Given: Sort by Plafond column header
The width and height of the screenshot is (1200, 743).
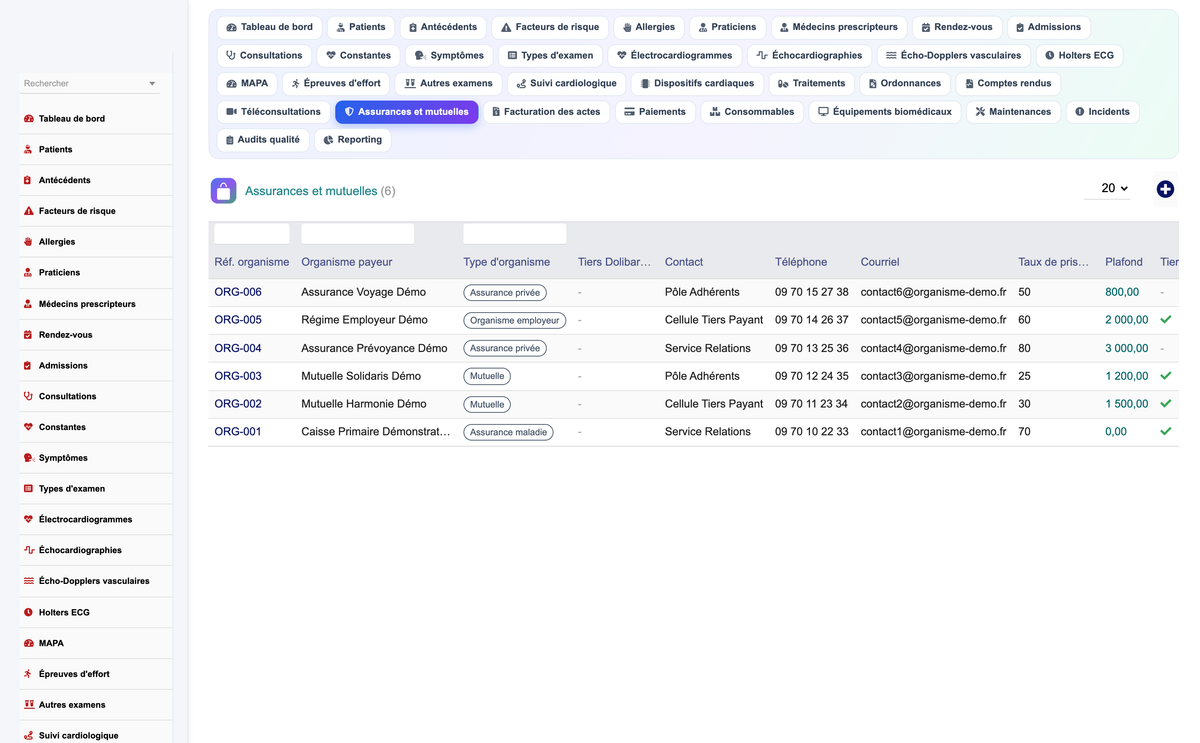Looking at the screenshot, I should [1124, 262].
